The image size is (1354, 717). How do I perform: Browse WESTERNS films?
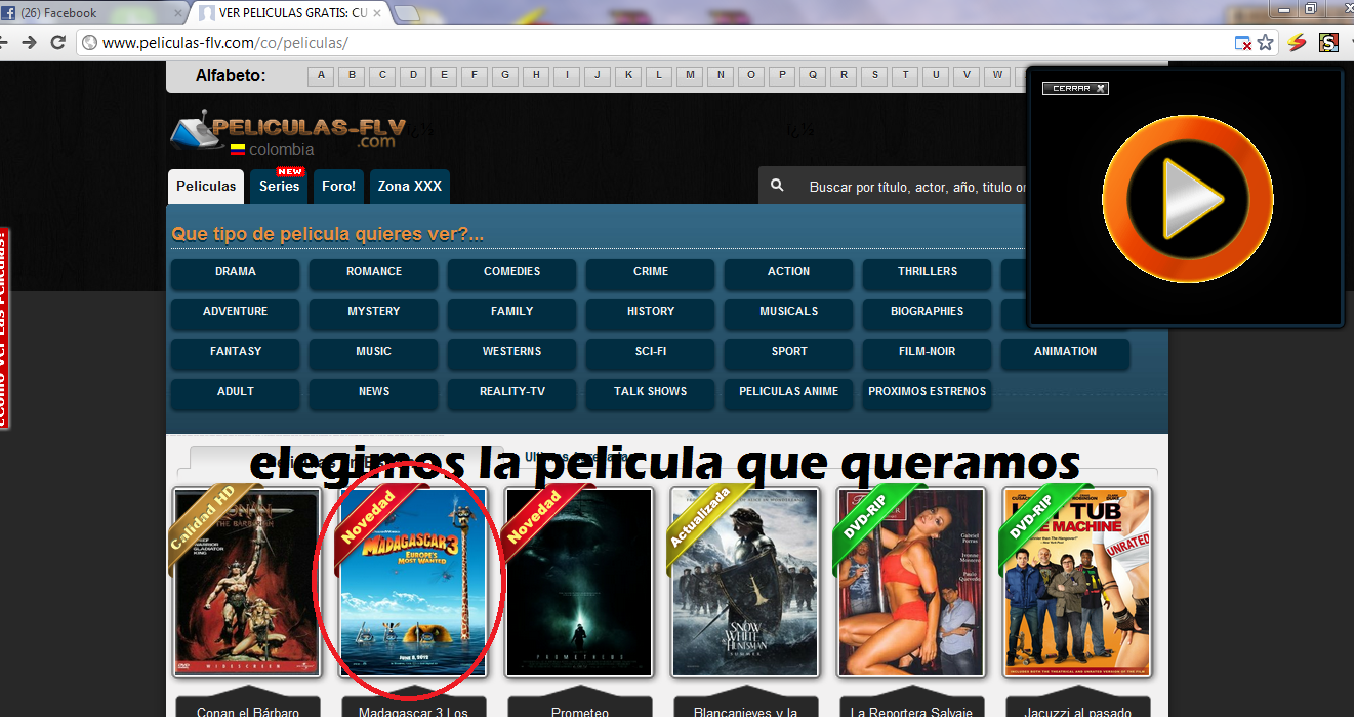click(x=512, y=353)
